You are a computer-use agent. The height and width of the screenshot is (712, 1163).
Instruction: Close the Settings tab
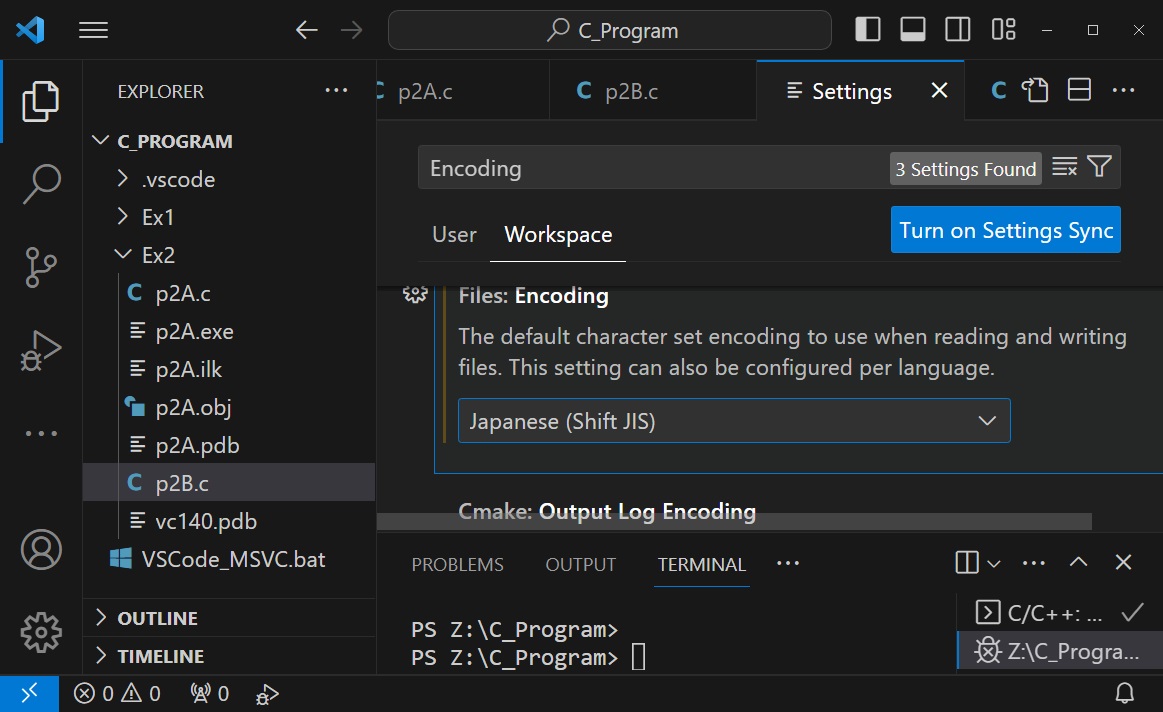940,90
